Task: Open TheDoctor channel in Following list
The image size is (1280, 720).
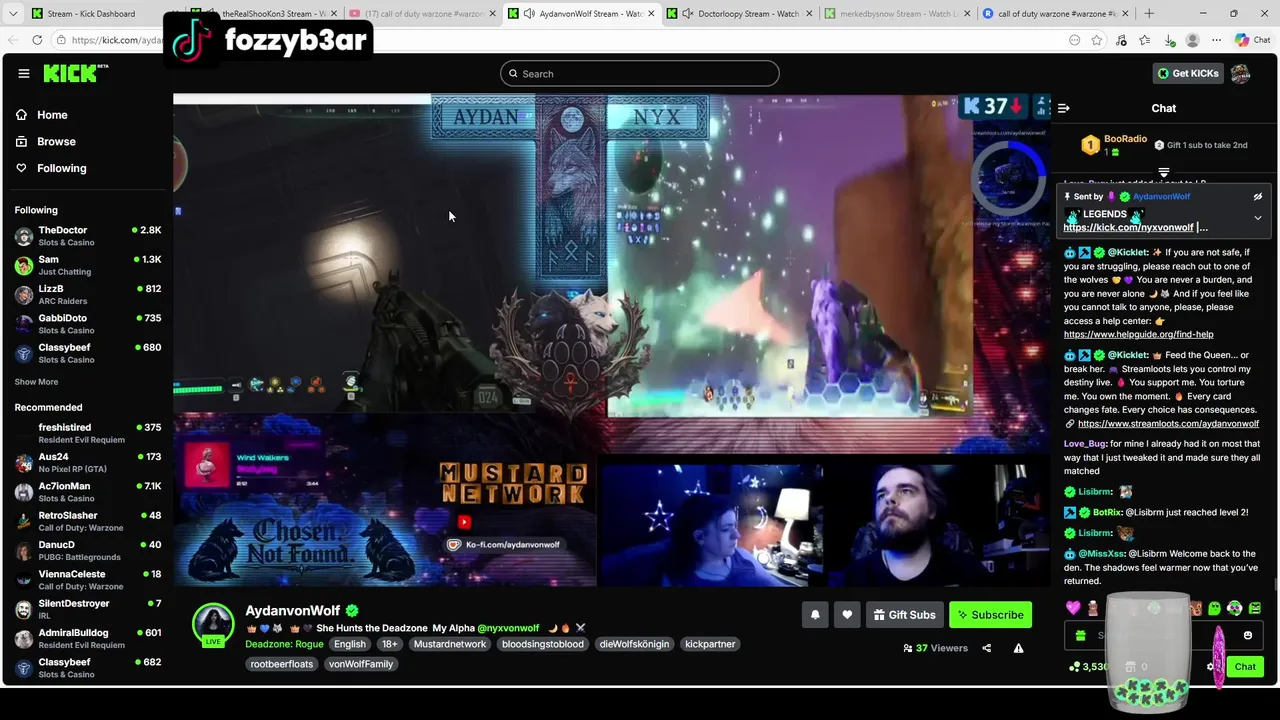Action: point(88,236)
